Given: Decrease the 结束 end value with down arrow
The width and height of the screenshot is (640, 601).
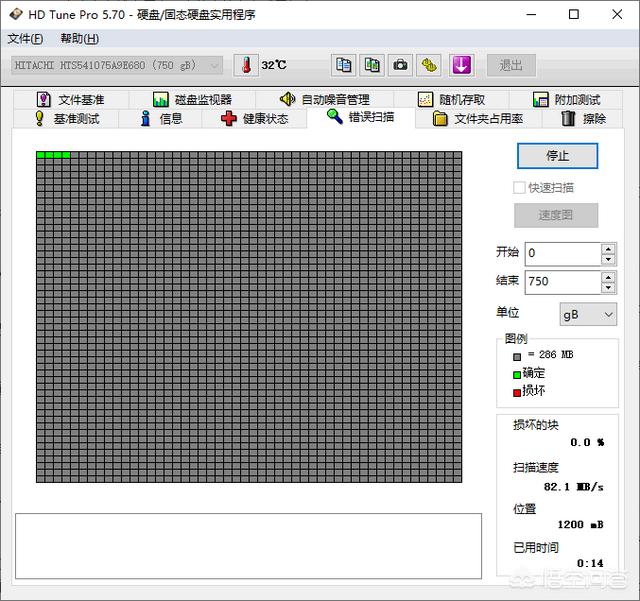Looking at the screenshot, I should coord(608,288).
